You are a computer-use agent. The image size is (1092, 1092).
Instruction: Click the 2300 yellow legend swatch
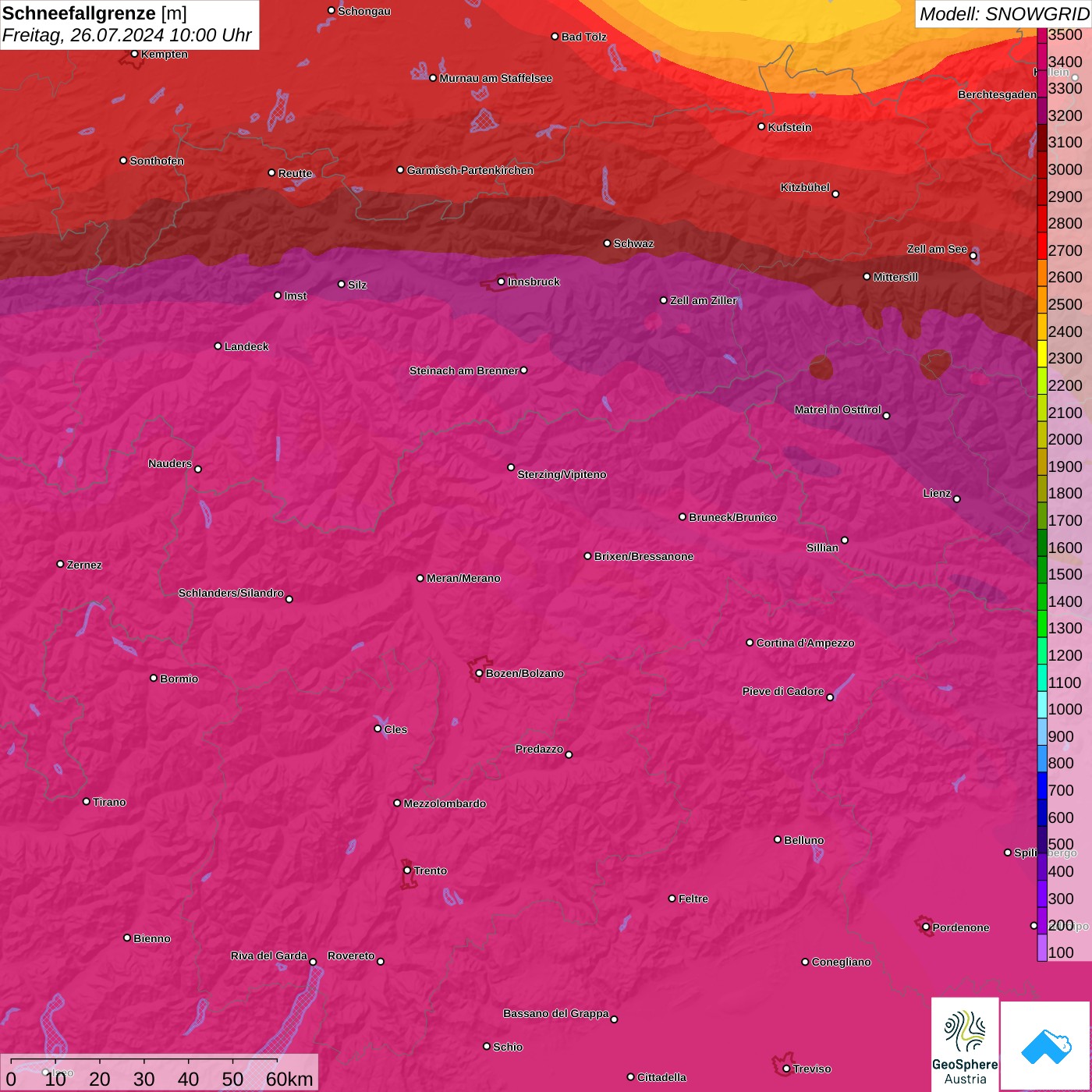point(1041,353)
